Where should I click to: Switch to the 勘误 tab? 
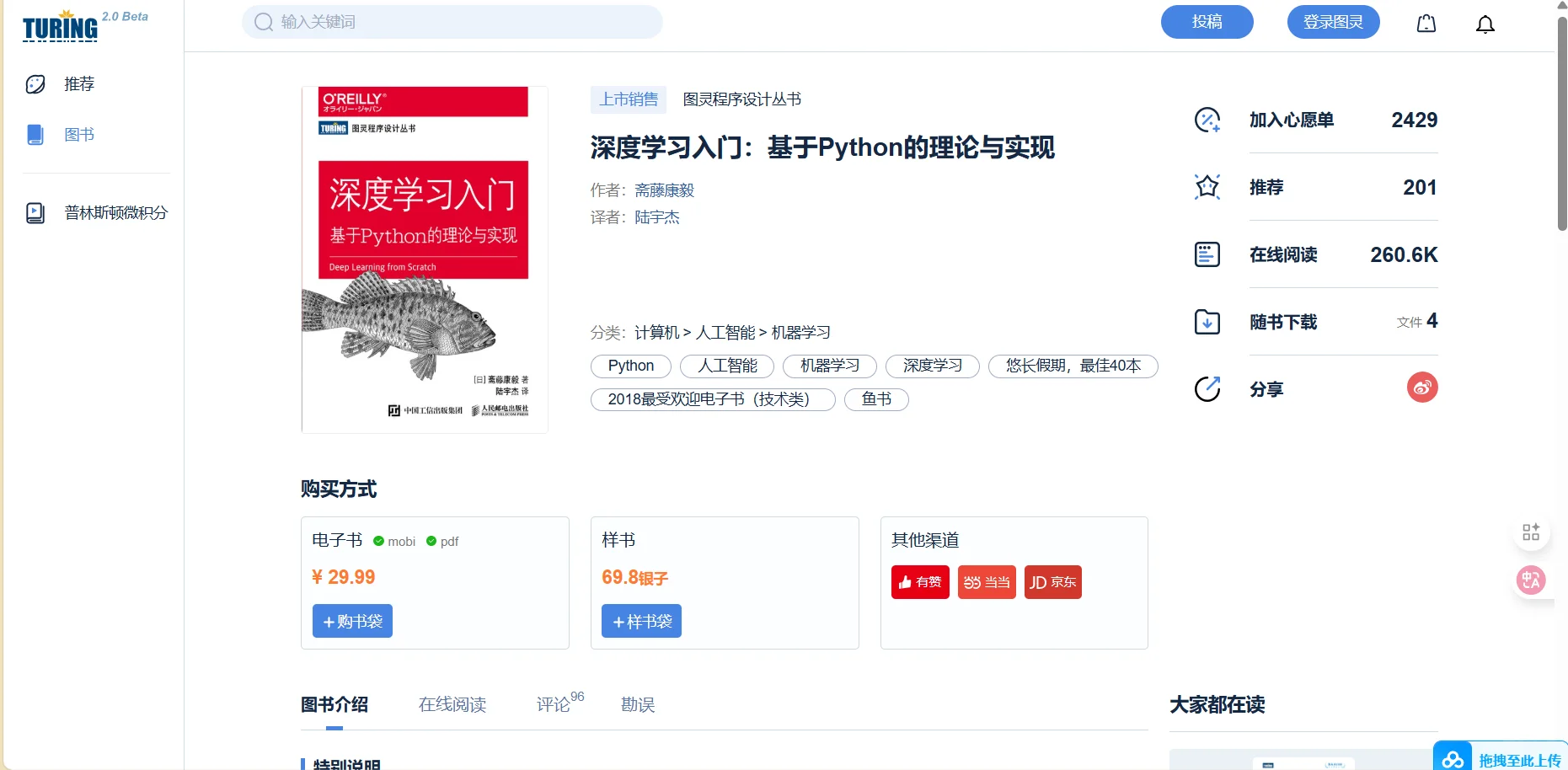638,704
